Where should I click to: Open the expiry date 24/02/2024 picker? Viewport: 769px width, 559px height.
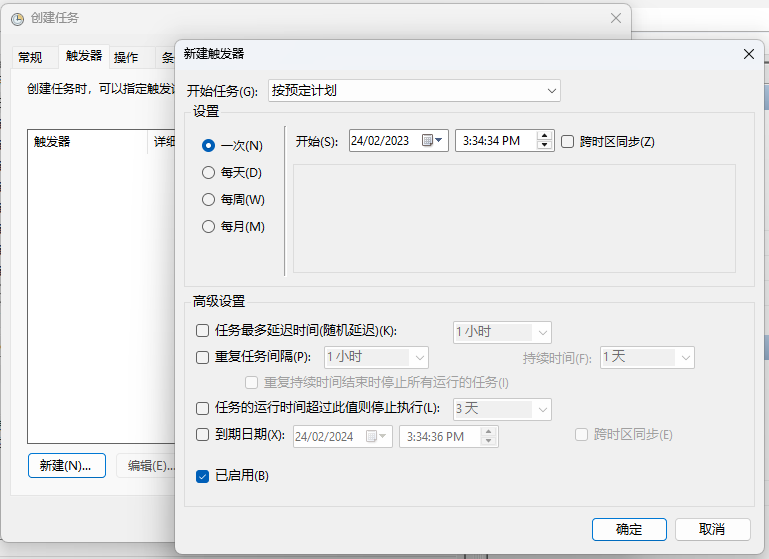pos(377,436)
